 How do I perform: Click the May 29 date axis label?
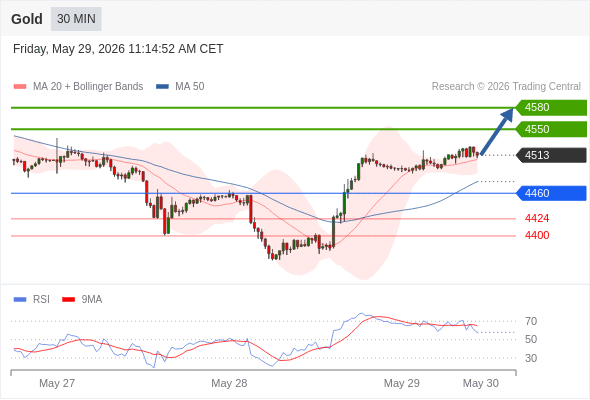click(401, 383)
